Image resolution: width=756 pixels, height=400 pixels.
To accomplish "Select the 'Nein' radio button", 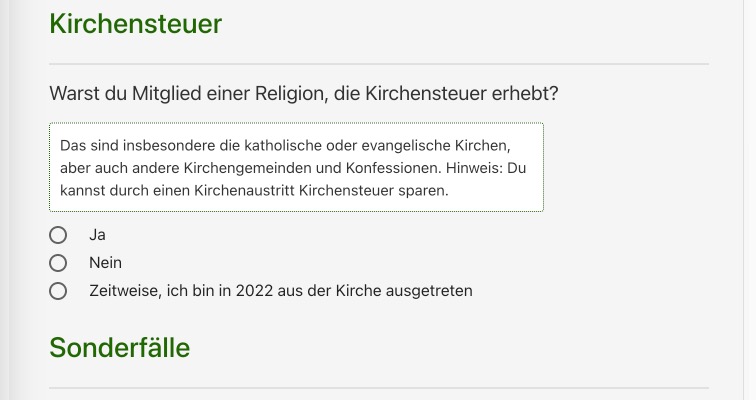I will click(x=58, y=263).
